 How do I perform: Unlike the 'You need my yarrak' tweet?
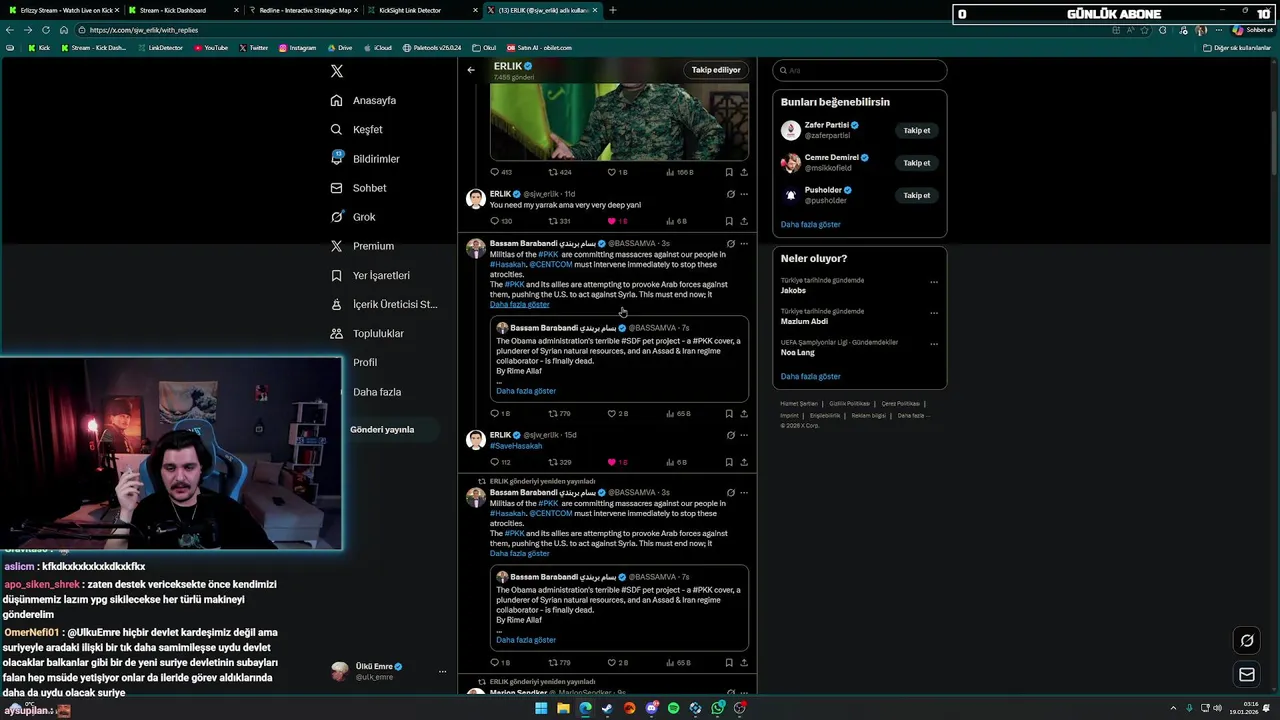pyautogui.click(x=618, y=221)
